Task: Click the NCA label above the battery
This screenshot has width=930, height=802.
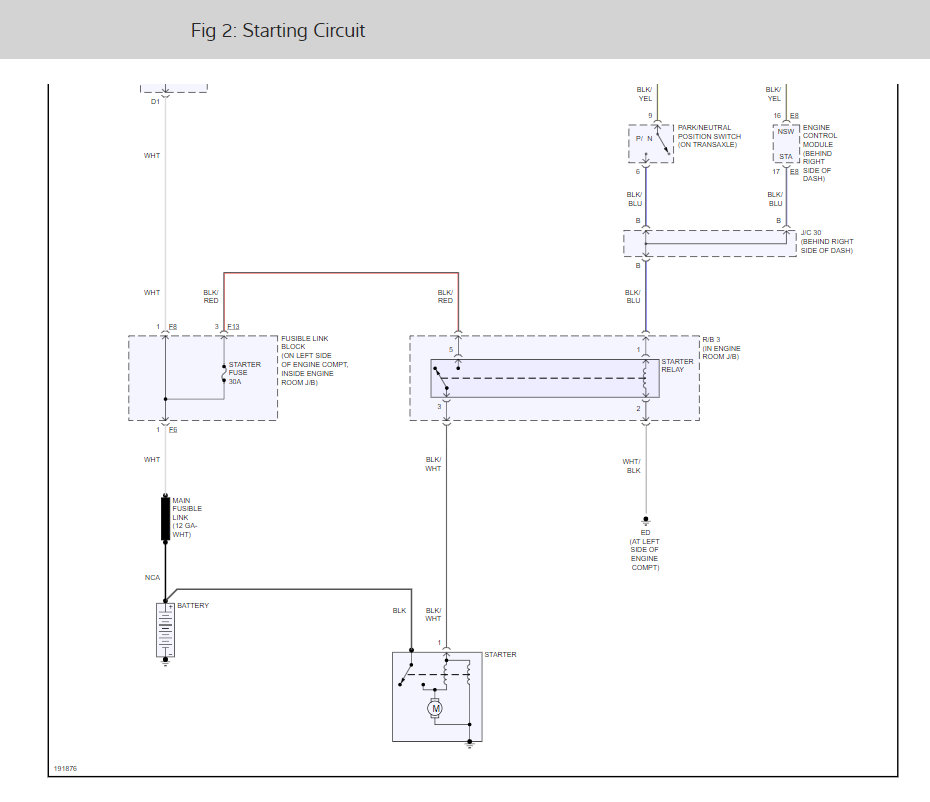Action: [x=151, y=577]
